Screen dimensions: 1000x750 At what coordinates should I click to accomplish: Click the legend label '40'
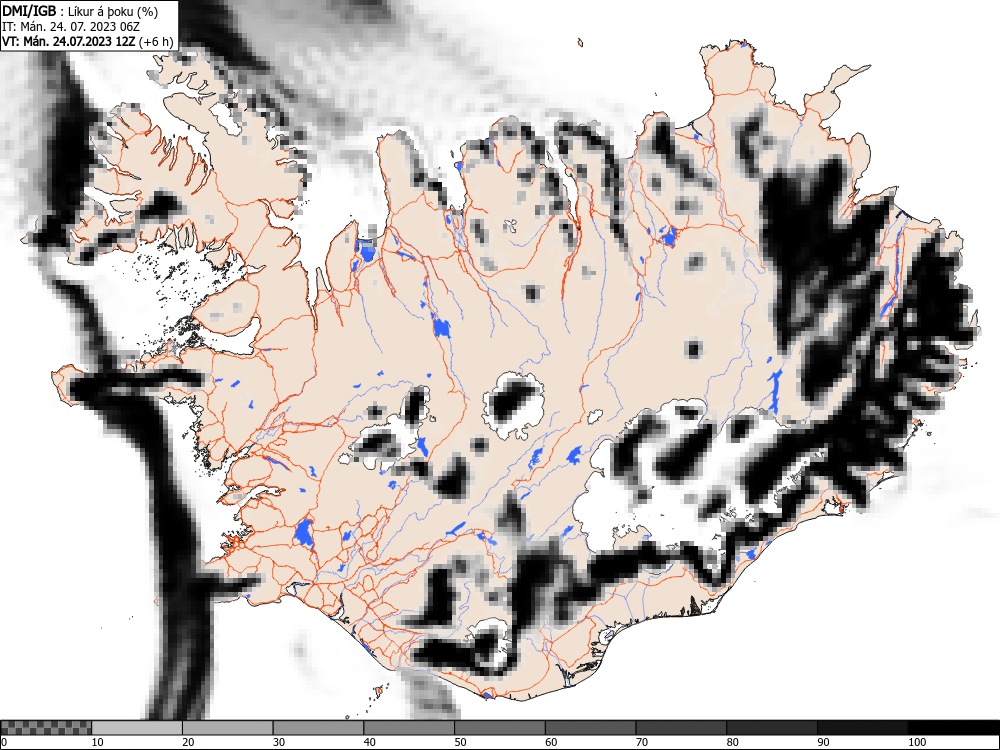tap(369, 742)
